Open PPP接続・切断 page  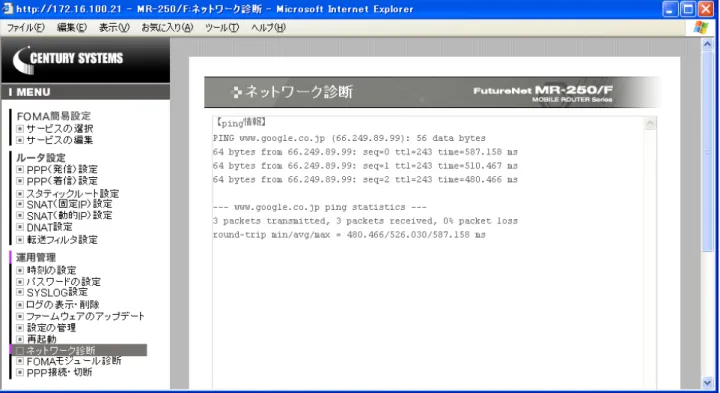pyautogui.click(x=59, y=372)
